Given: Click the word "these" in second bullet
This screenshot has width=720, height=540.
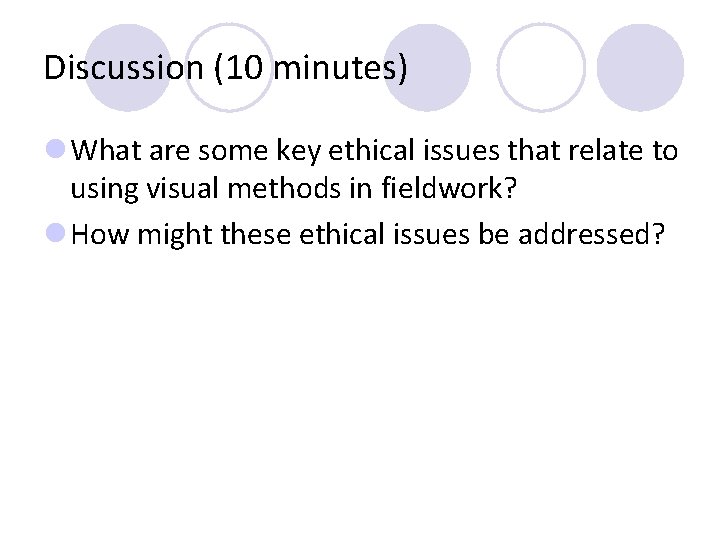Looking at the screenshot, I should click(x=246, y=235).
